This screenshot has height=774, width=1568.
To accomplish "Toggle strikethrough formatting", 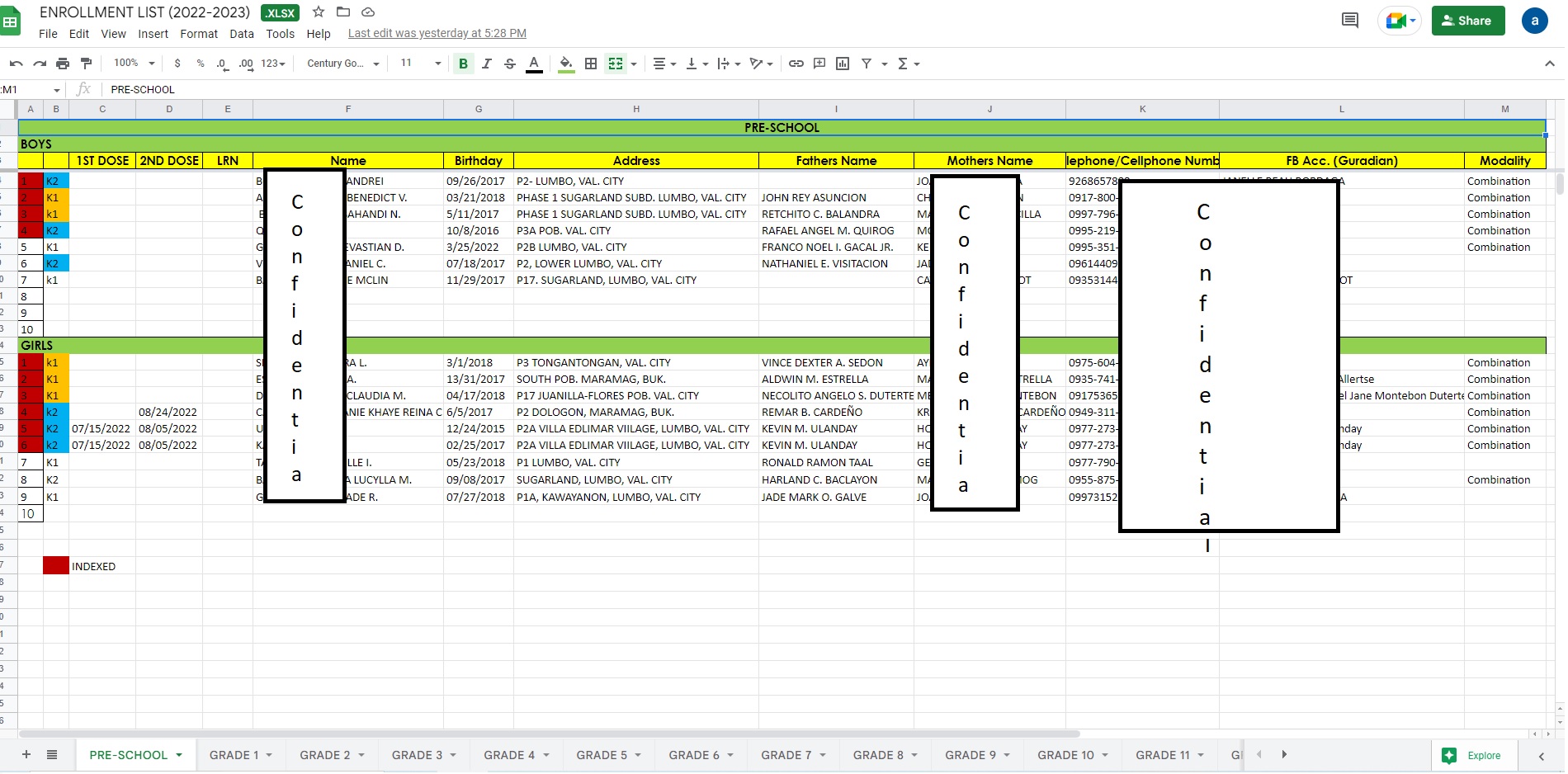I will point(510,64).
